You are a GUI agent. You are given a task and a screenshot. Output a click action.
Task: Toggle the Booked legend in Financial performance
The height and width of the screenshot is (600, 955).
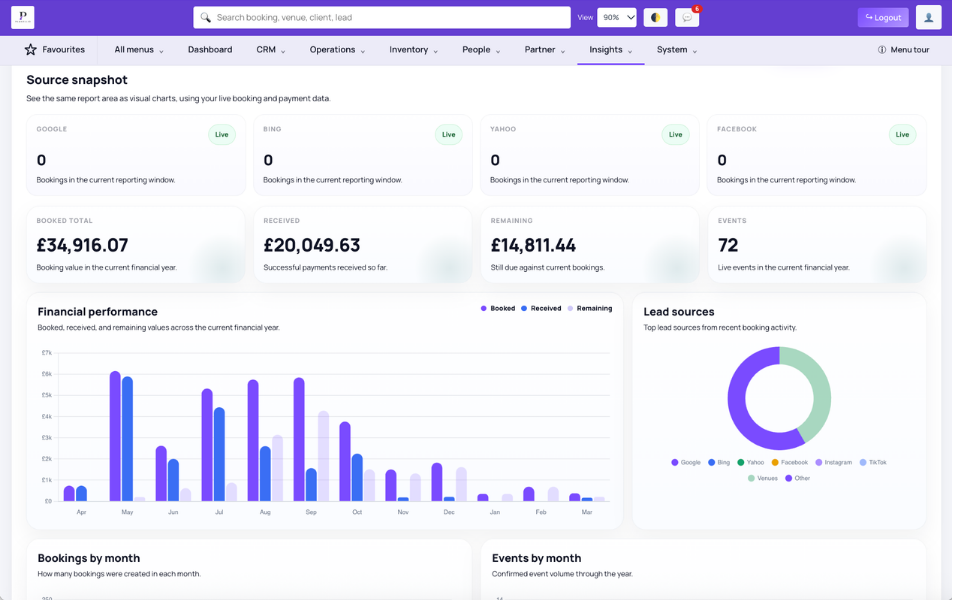pyautogui.click(x=498, y=309)
